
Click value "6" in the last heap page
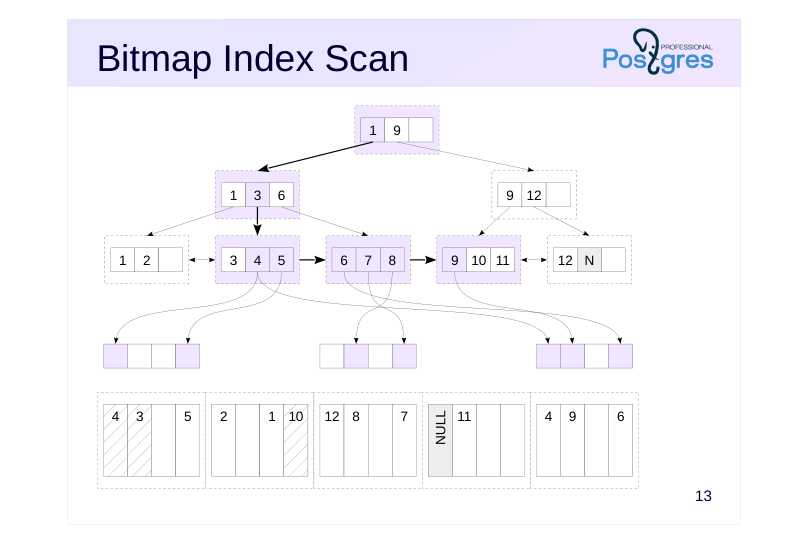[x=621, y=440]
